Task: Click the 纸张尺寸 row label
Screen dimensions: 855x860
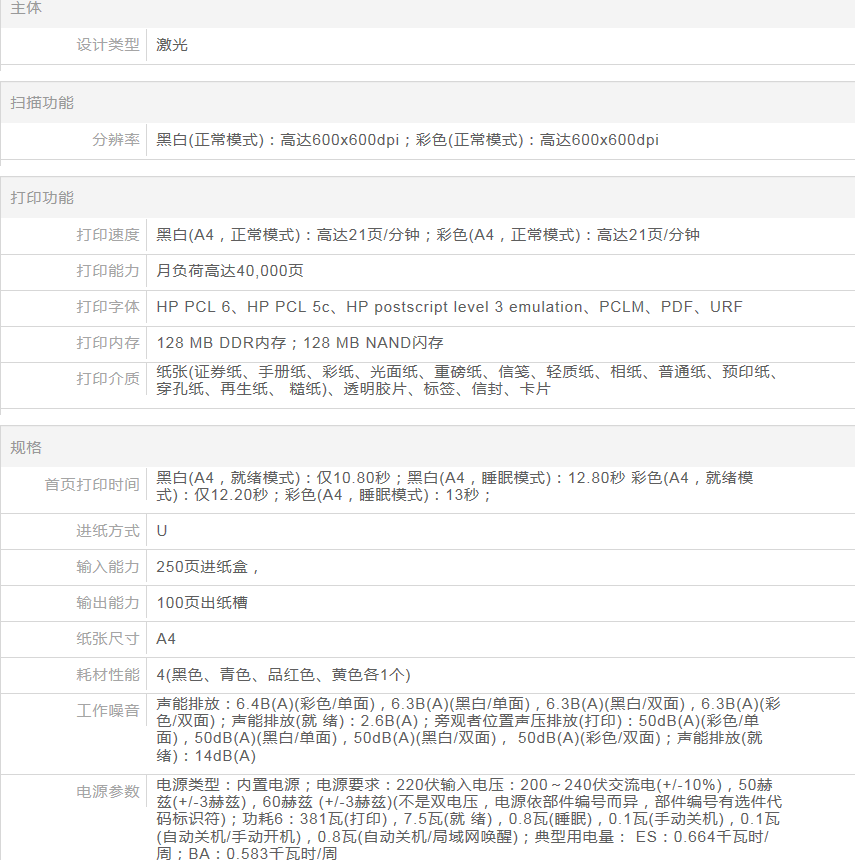Action: tap(108, 639)
